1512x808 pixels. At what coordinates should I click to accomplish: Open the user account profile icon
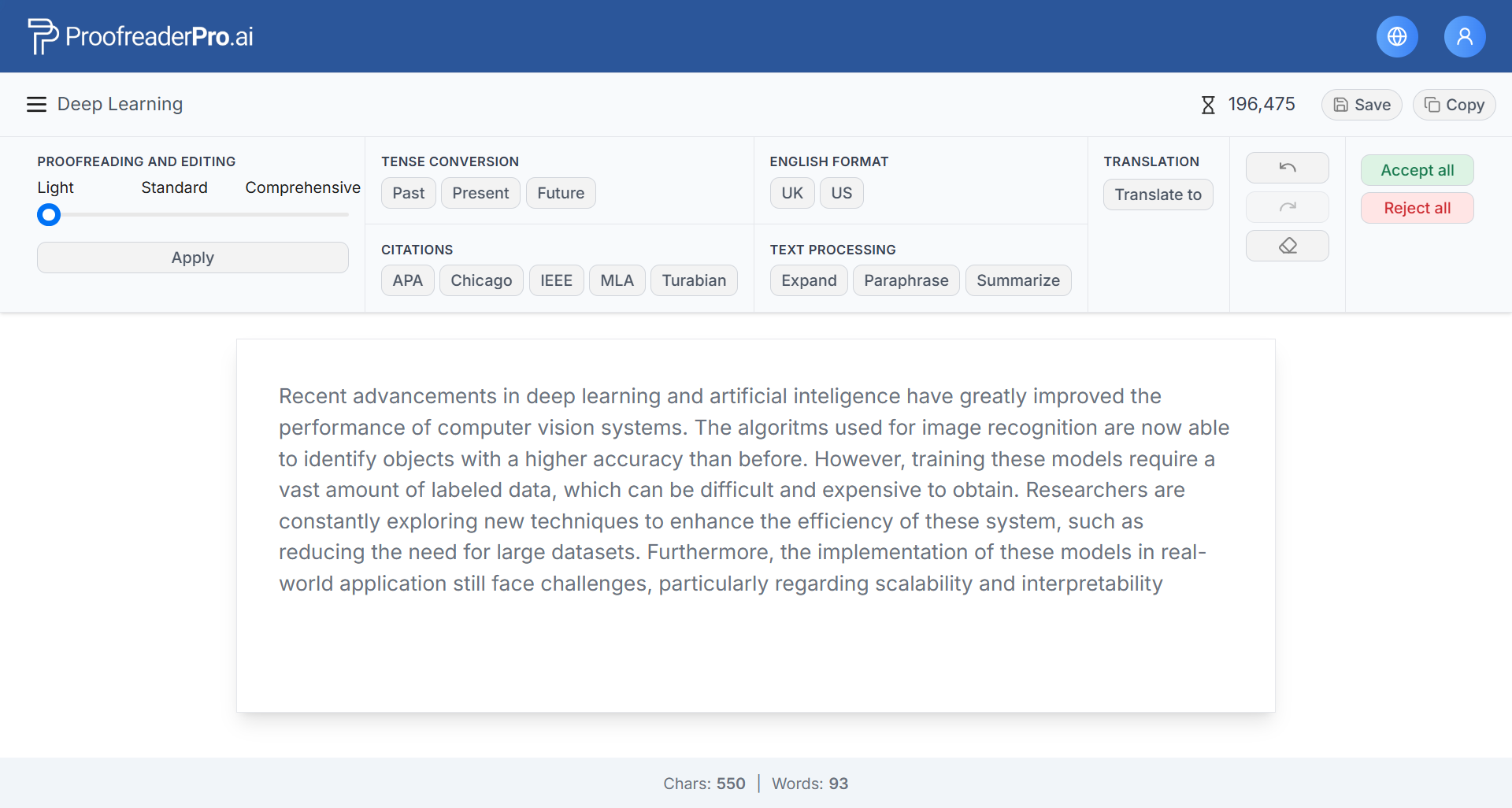(x=1464, y=36)
